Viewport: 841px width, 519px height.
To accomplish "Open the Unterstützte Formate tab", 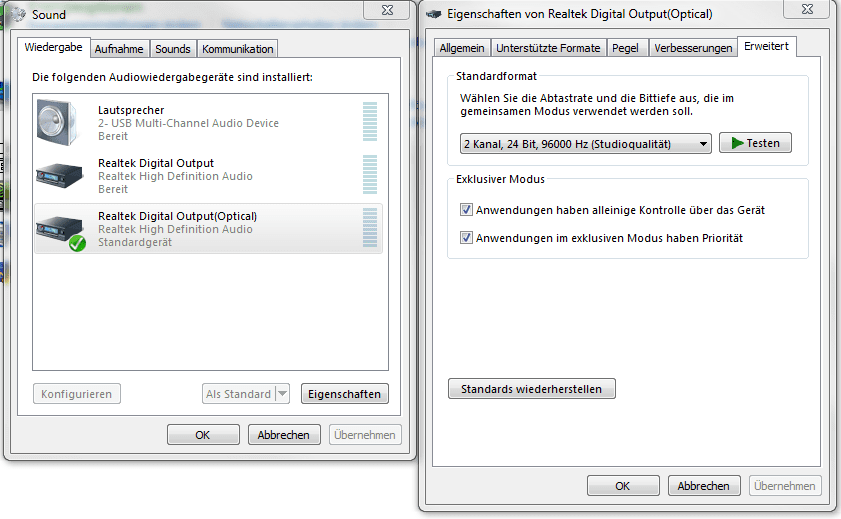I will pos(548,48).
